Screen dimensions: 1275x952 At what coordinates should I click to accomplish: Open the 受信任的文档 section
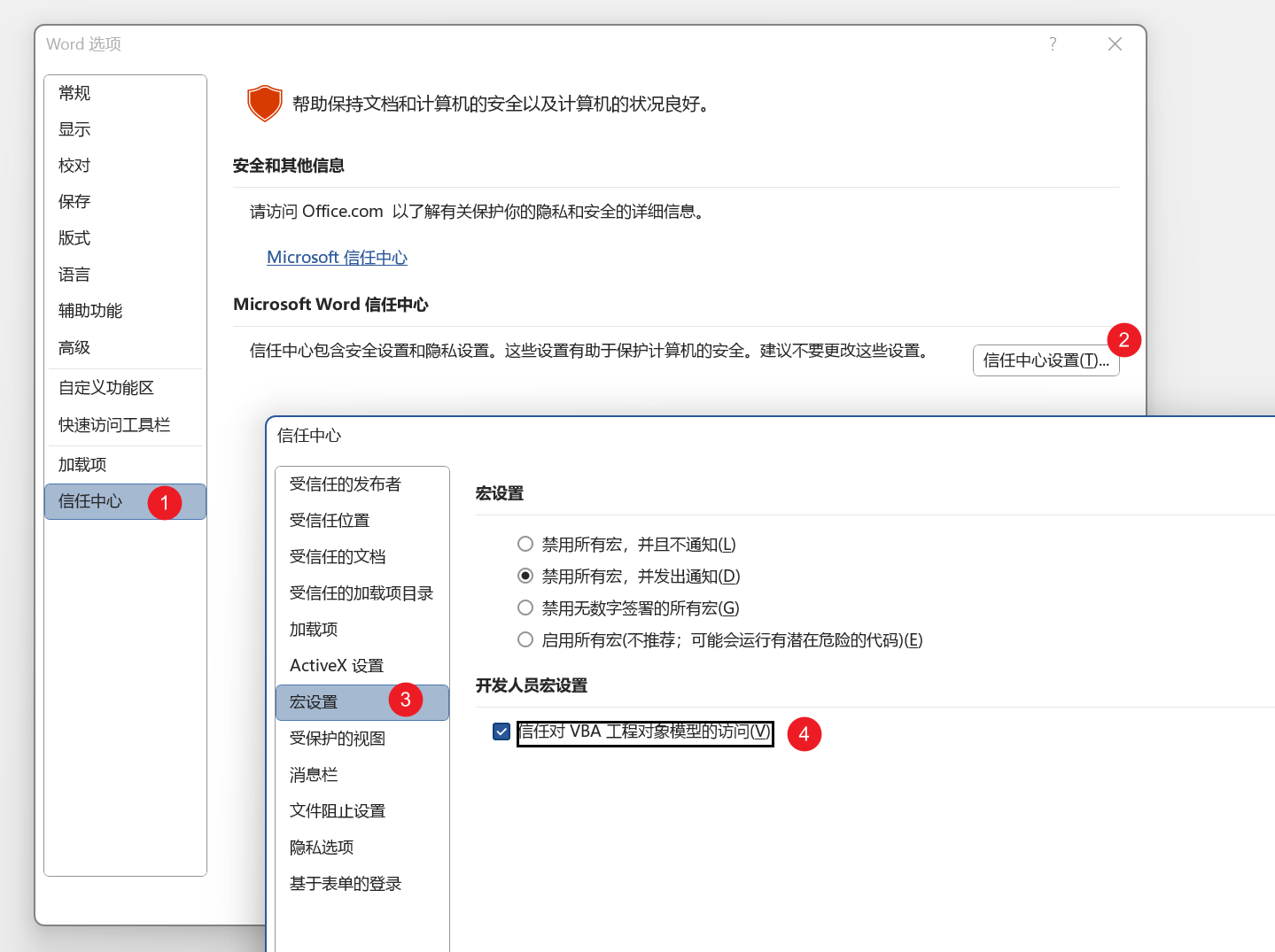(x=362, y=557)
